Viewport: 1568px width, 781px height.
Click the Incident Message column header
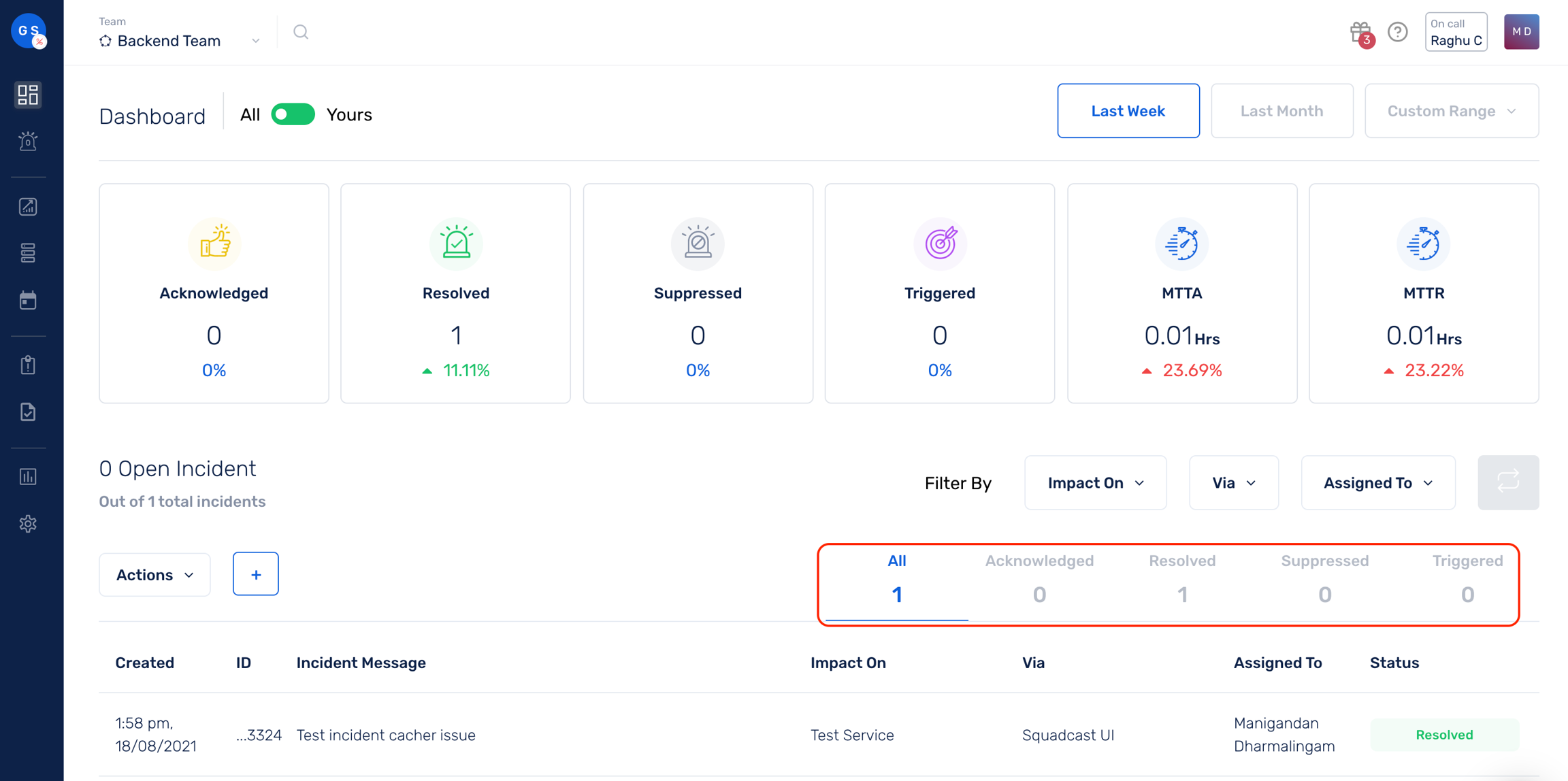pos(361,663)
